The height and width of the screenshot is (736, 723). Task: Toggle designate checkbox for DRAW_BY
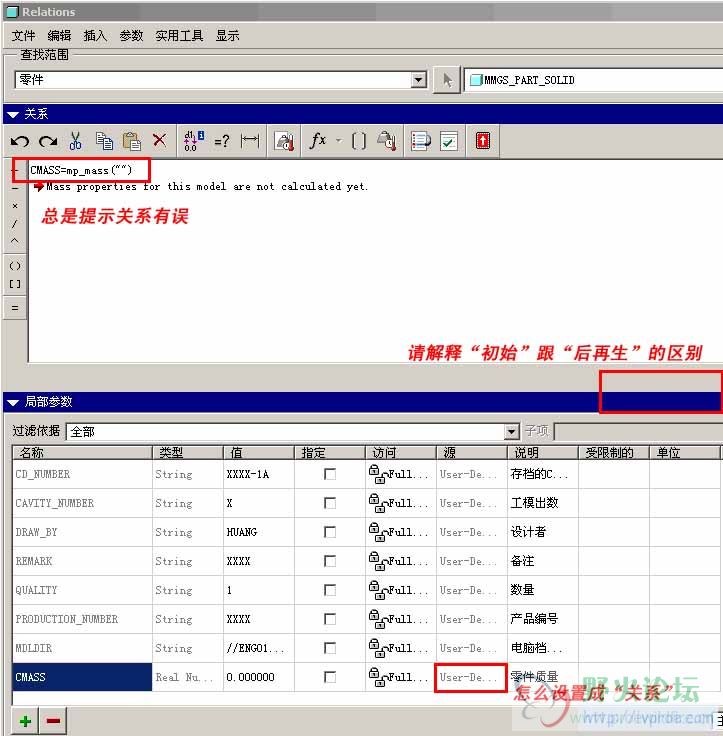(330, 532)
